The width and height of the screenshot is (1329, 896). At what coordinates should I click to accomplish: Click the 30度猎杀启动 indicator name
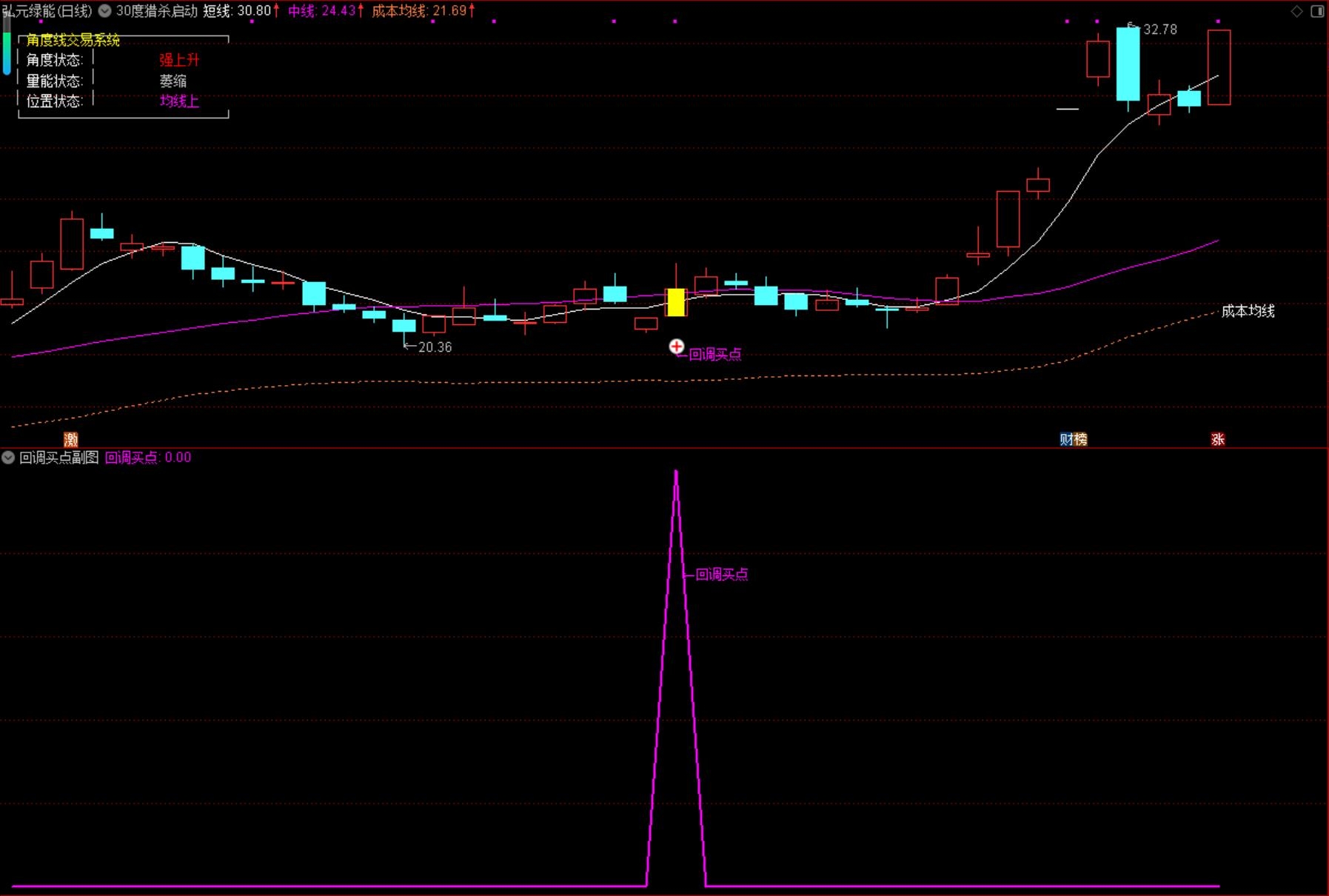pos(157,10)
